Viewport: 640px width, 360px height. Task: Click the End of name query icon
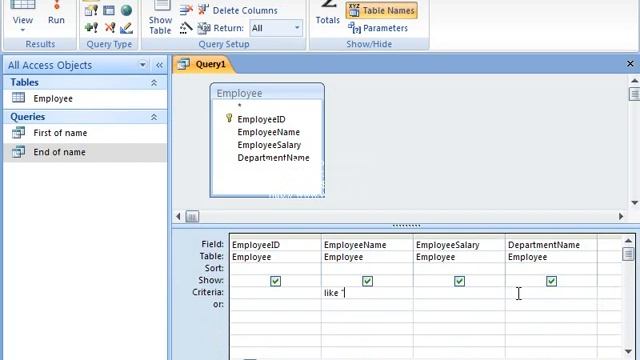[x=18, y=152]
